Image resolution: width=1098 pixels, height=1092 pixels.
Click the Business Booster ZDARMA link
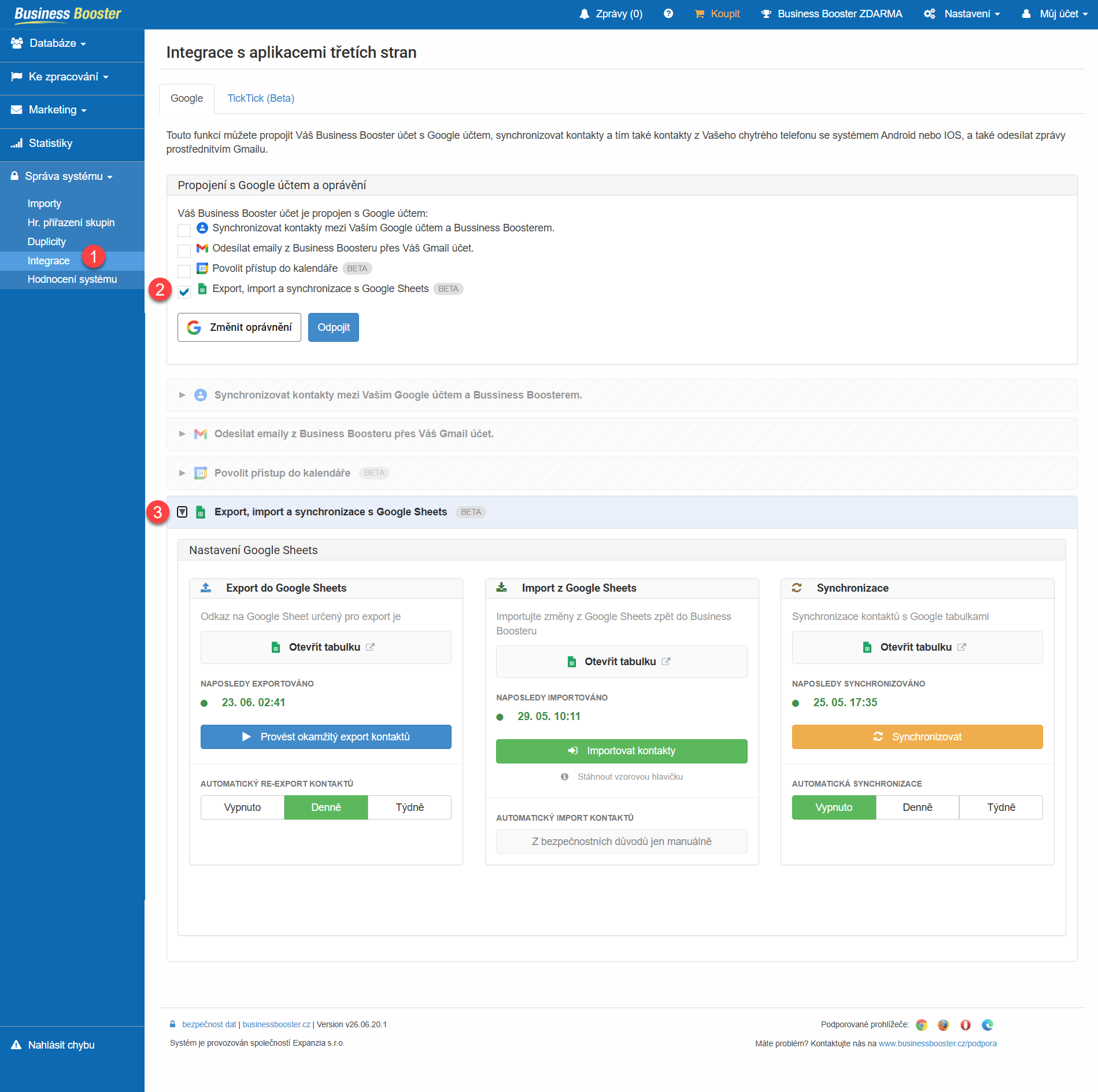click(840, 14)
